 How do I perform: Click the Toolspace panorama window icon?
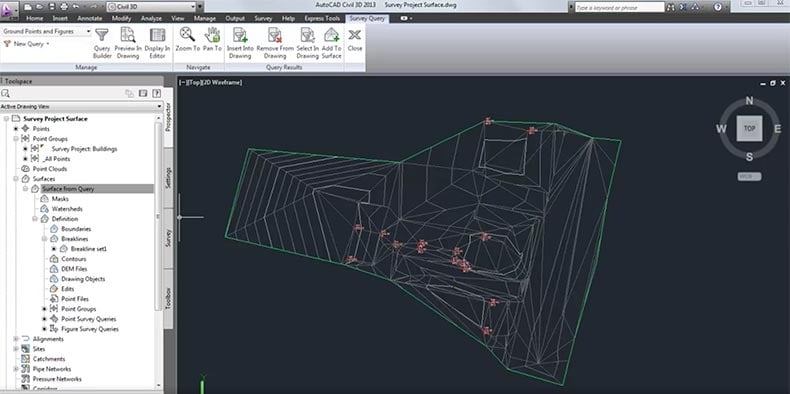[x=143, y=93]
